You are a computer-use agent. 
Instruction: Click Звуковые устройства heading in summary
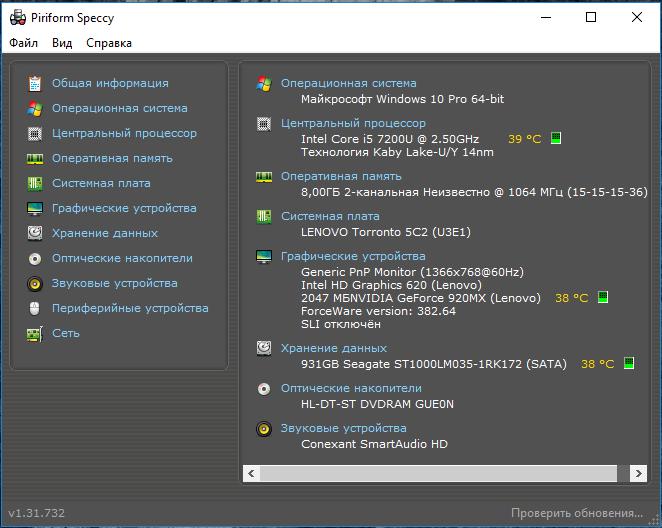(344, 428)
